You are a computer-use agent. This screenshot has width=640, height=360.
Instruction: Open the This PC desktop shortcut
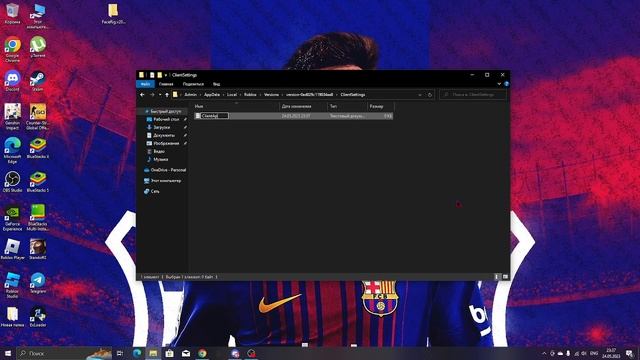coord(38,16)
